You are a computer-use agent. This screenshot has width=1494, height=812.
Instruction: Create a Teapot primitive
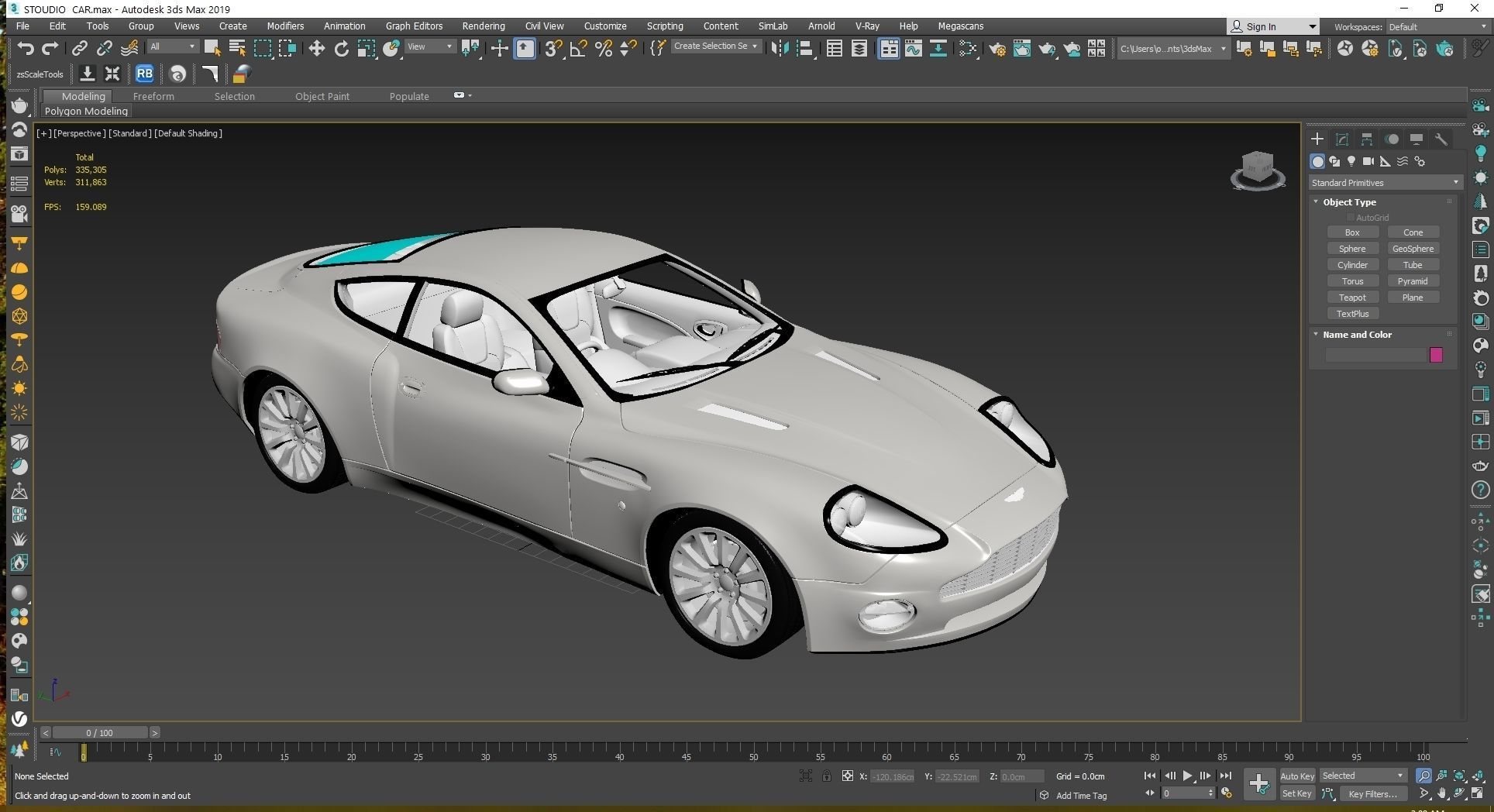(1352, 298)
